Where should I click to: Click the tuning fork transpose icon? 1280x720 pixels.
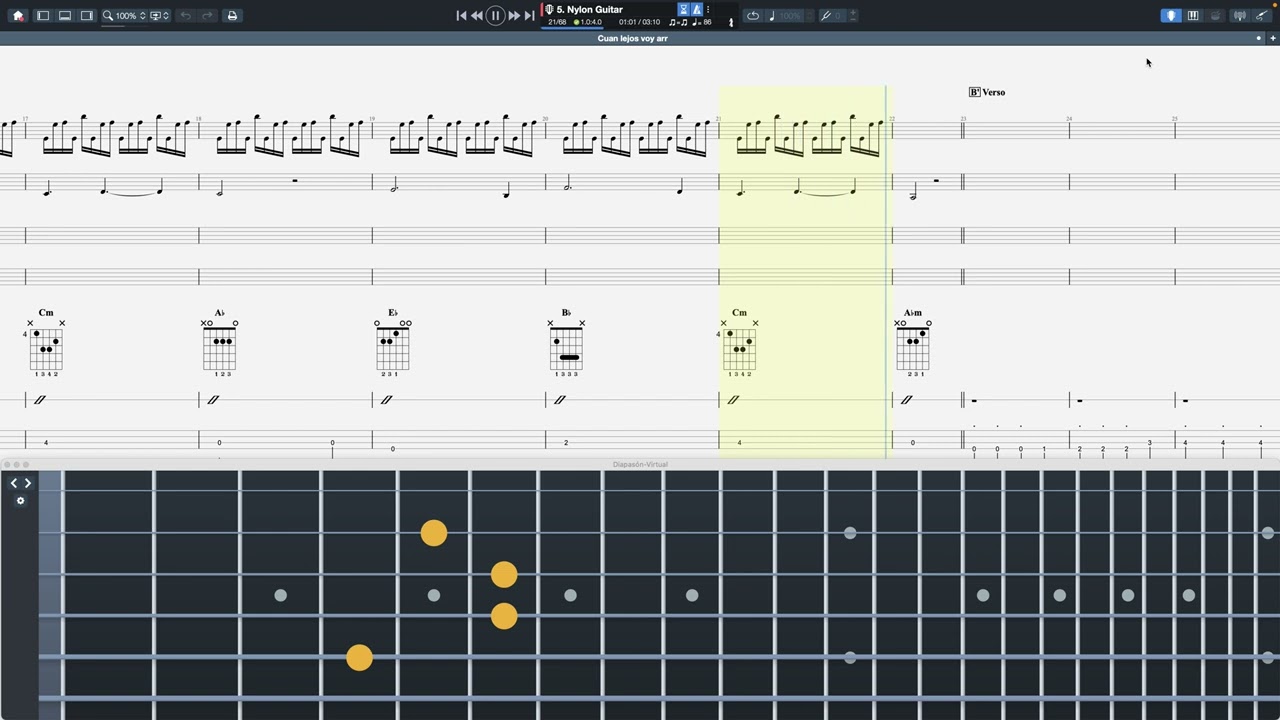[826, 16]
